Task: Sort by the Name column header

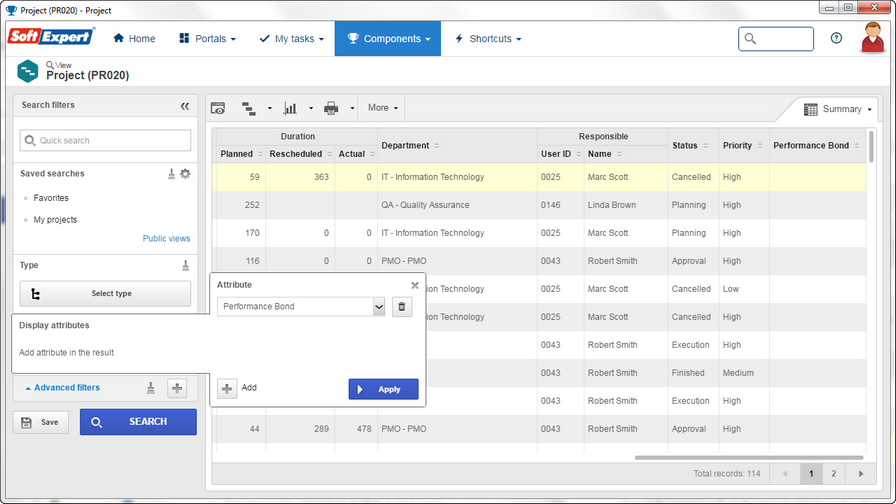Action: [x=605, y=154]
